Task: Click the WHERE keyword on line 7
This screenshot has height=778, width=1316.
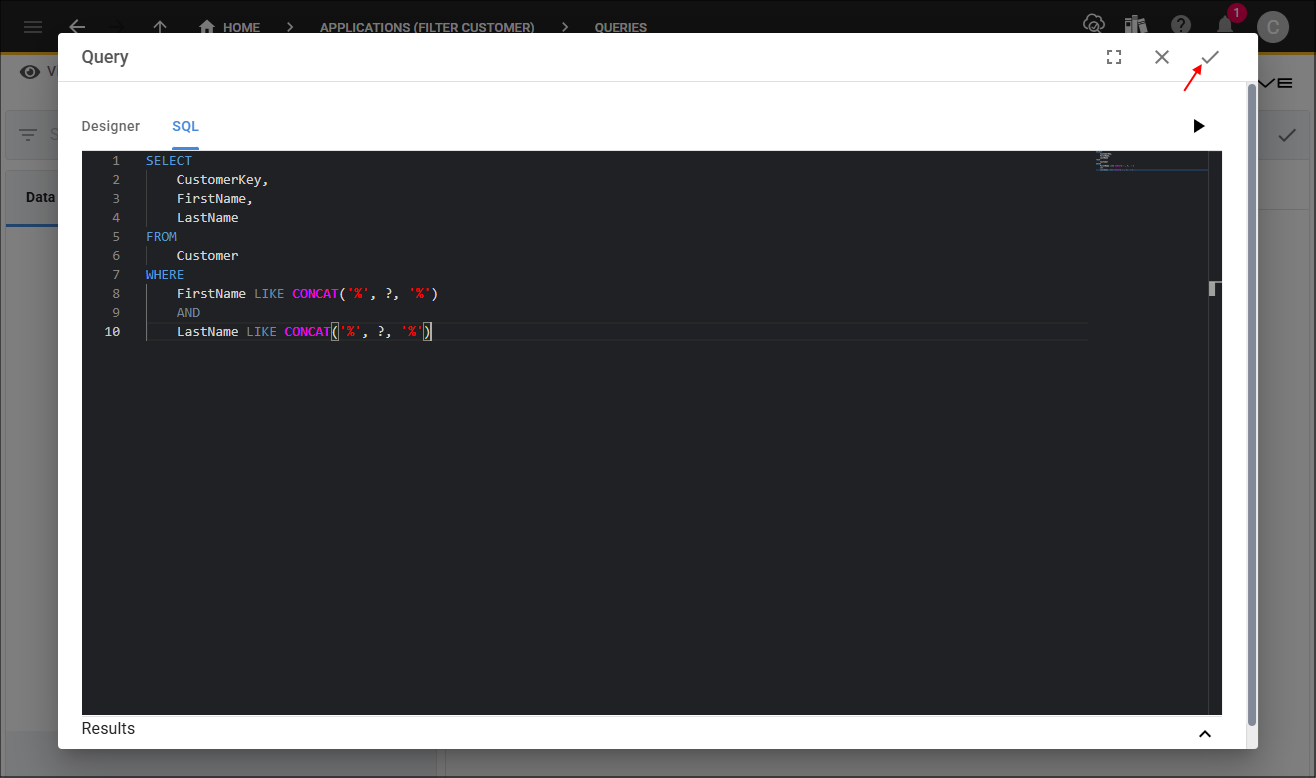Action: pos(165,275)
